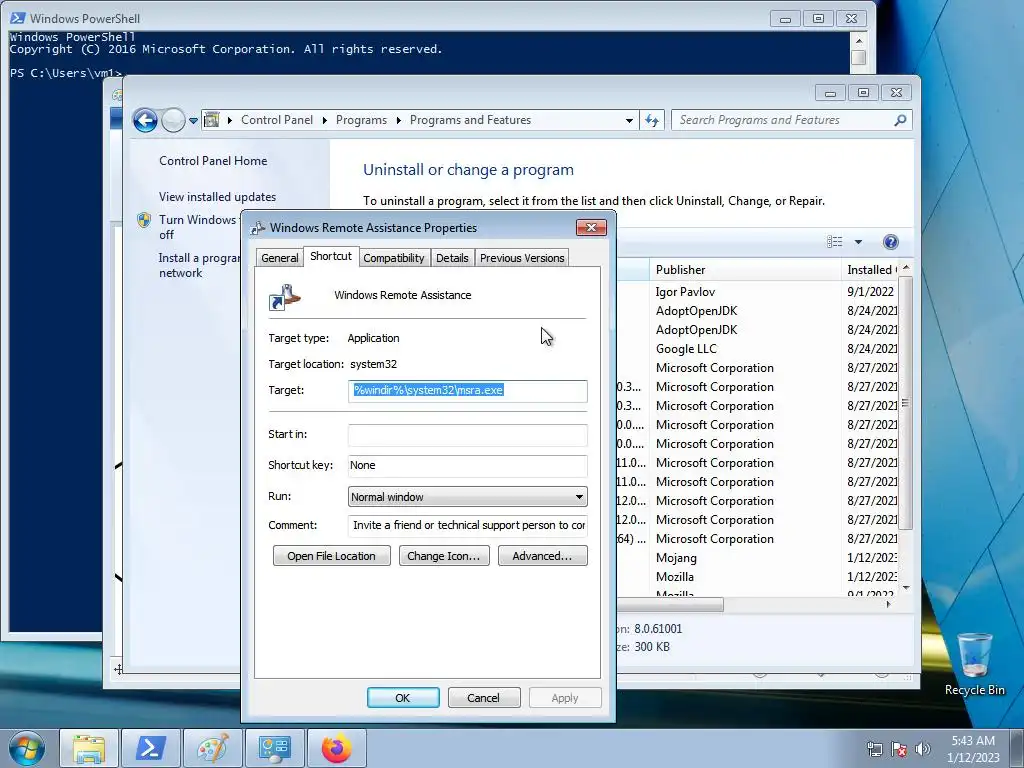The height and width of the screenshot is (768, 1024).
Task: Open Control Panel Home link
Action: coord(213,161)
